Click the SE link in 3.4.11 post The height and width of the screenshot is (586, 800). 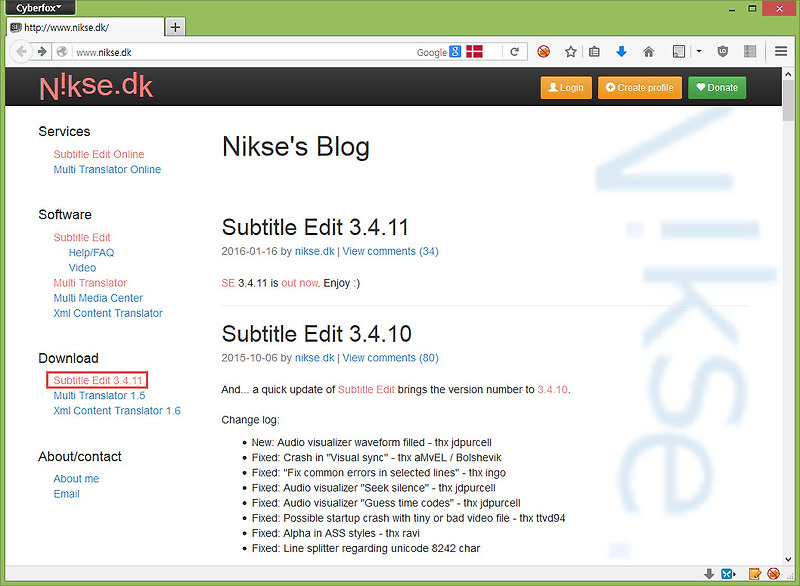(x=228, y=283)
